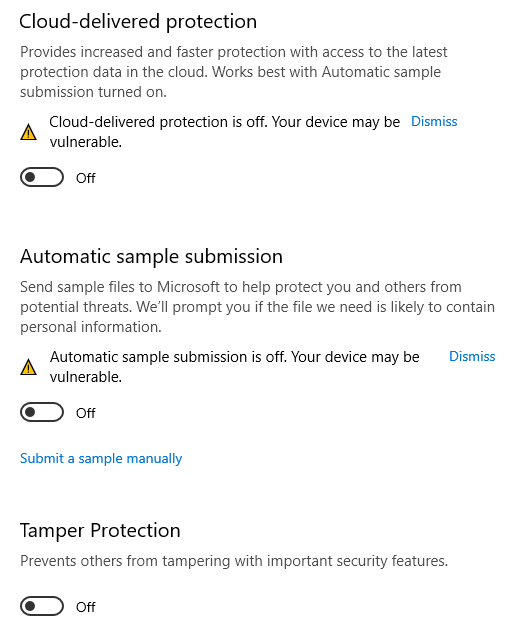Switch on Tamper Protection toggle
The height and width of the screenshot is (631, 511).
coord(42,606)
